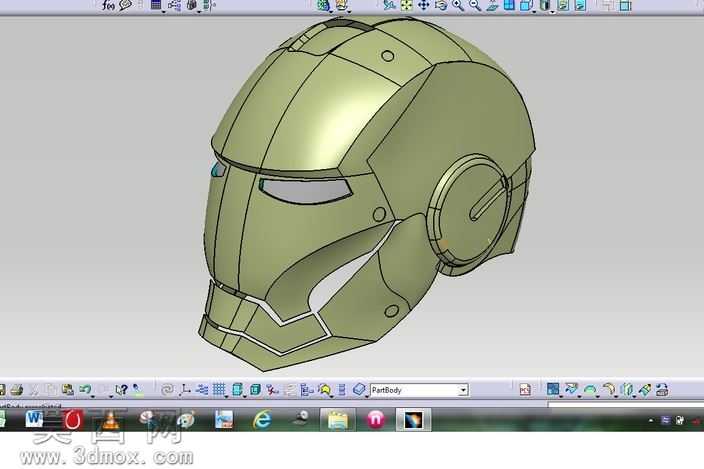This screenshot has height=469, width=704.
Task: Select the left ear disc on helmet model
Action: click(x=469, y=211)
